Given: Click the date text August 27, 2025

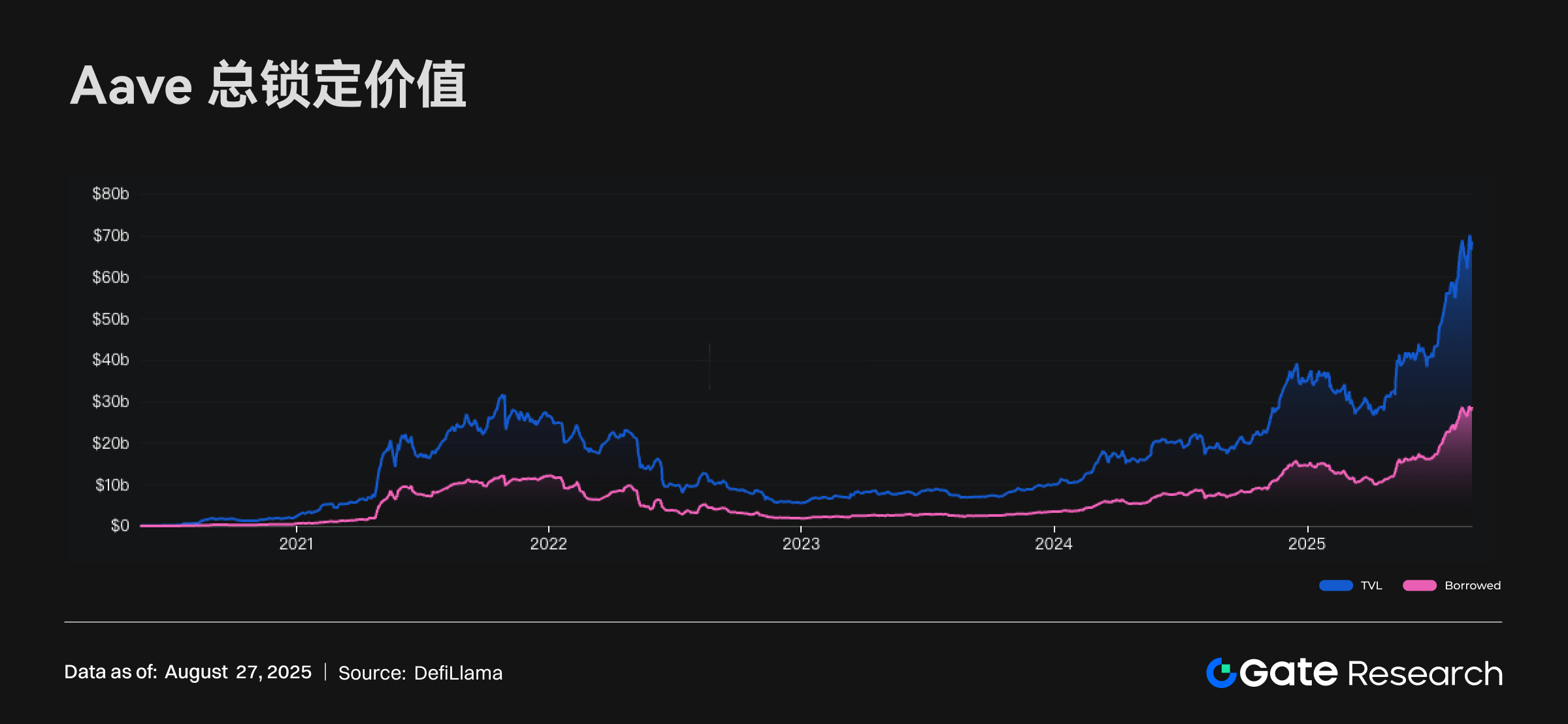Looking at the screenshot, I should click(238, 672).
